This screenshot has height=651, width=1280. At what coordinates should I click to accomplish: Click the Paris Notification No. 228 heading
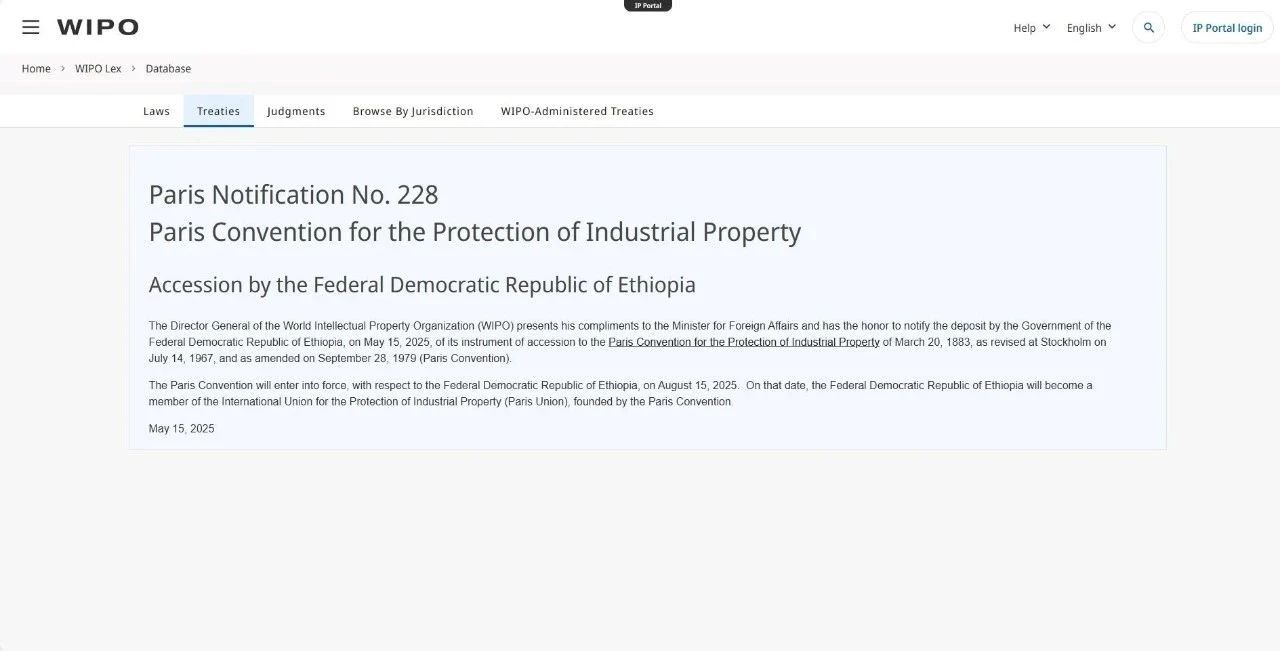pos(293,195)
